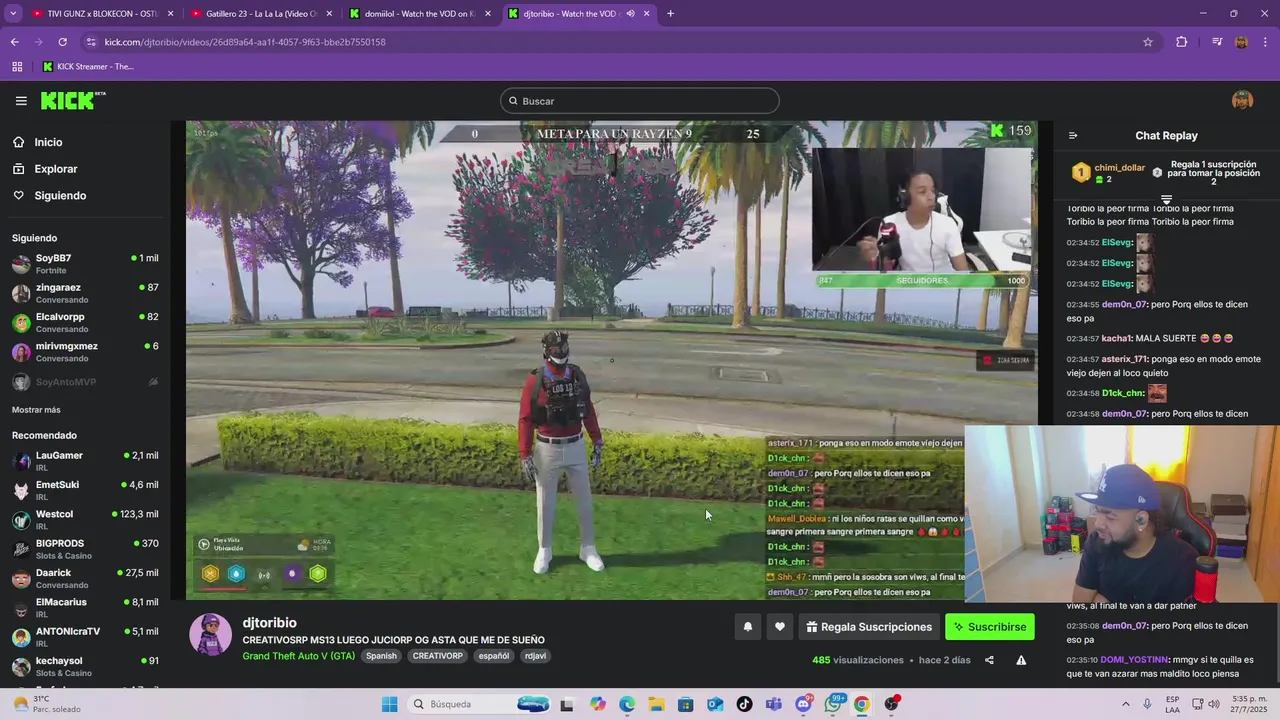Click the share icon near view count
The height and width of the screenshot is (720, 1280).
989,660
